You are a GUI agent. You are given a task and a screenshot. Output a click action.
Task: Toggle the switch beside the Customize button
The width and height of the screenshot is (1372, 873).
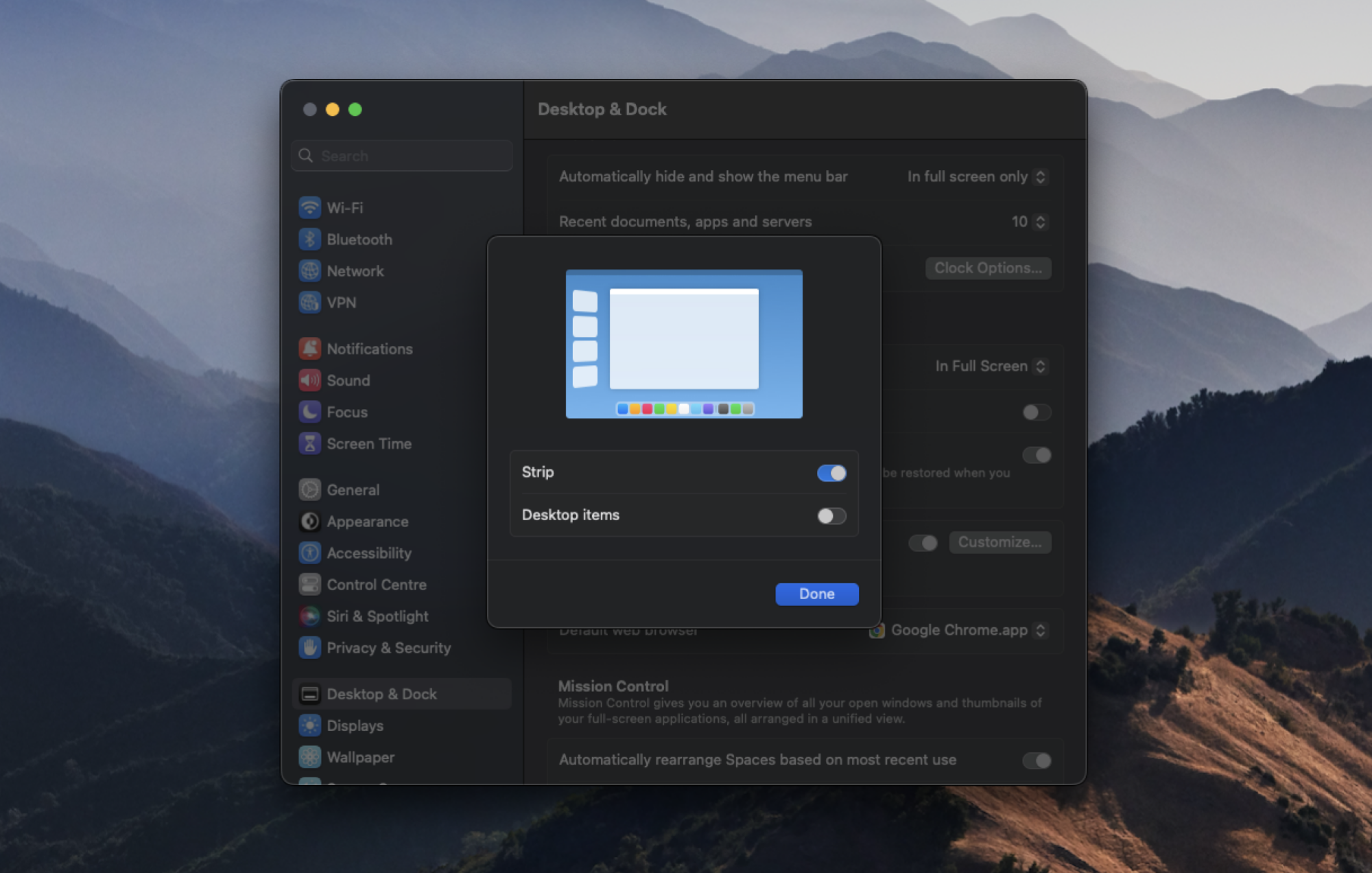pos(923,543)
